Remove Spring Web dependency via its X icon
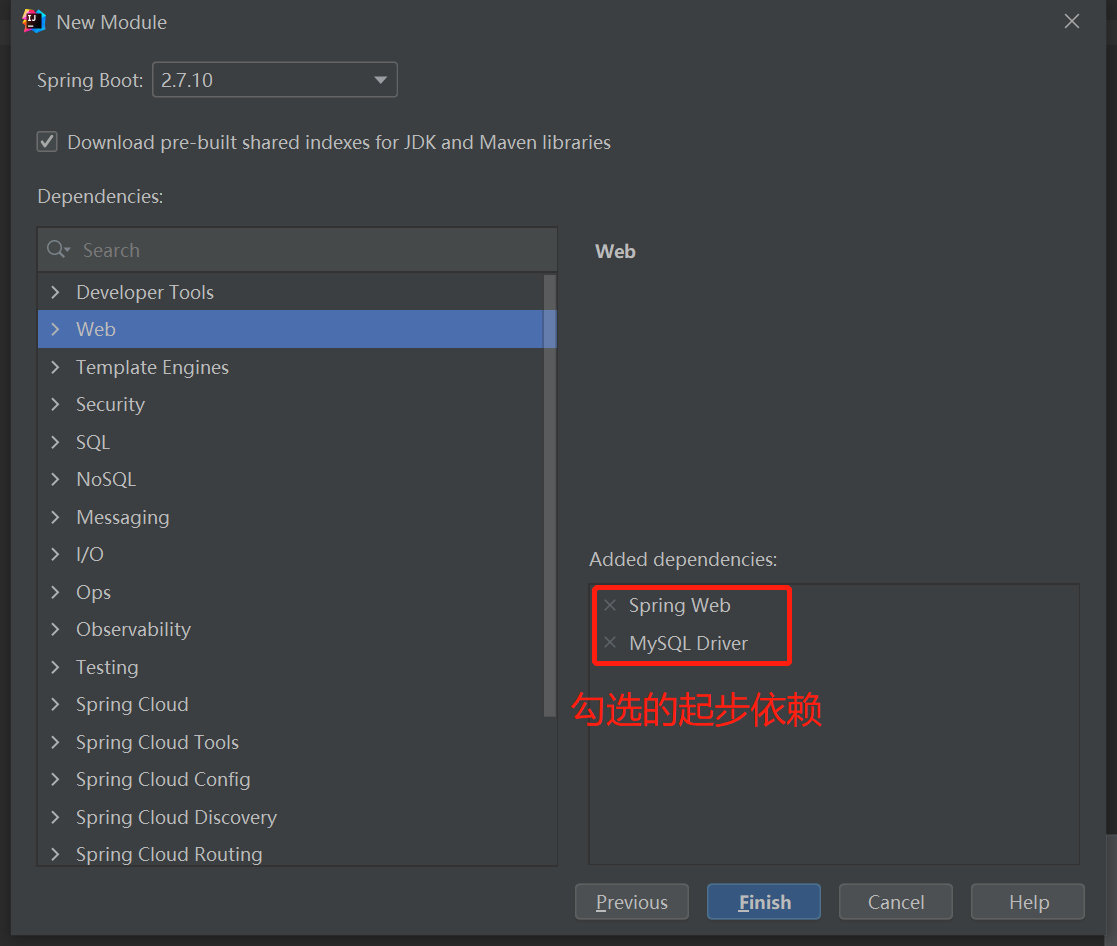The height and width of the screenshot is (946, 1117). [x=610, y=605]
